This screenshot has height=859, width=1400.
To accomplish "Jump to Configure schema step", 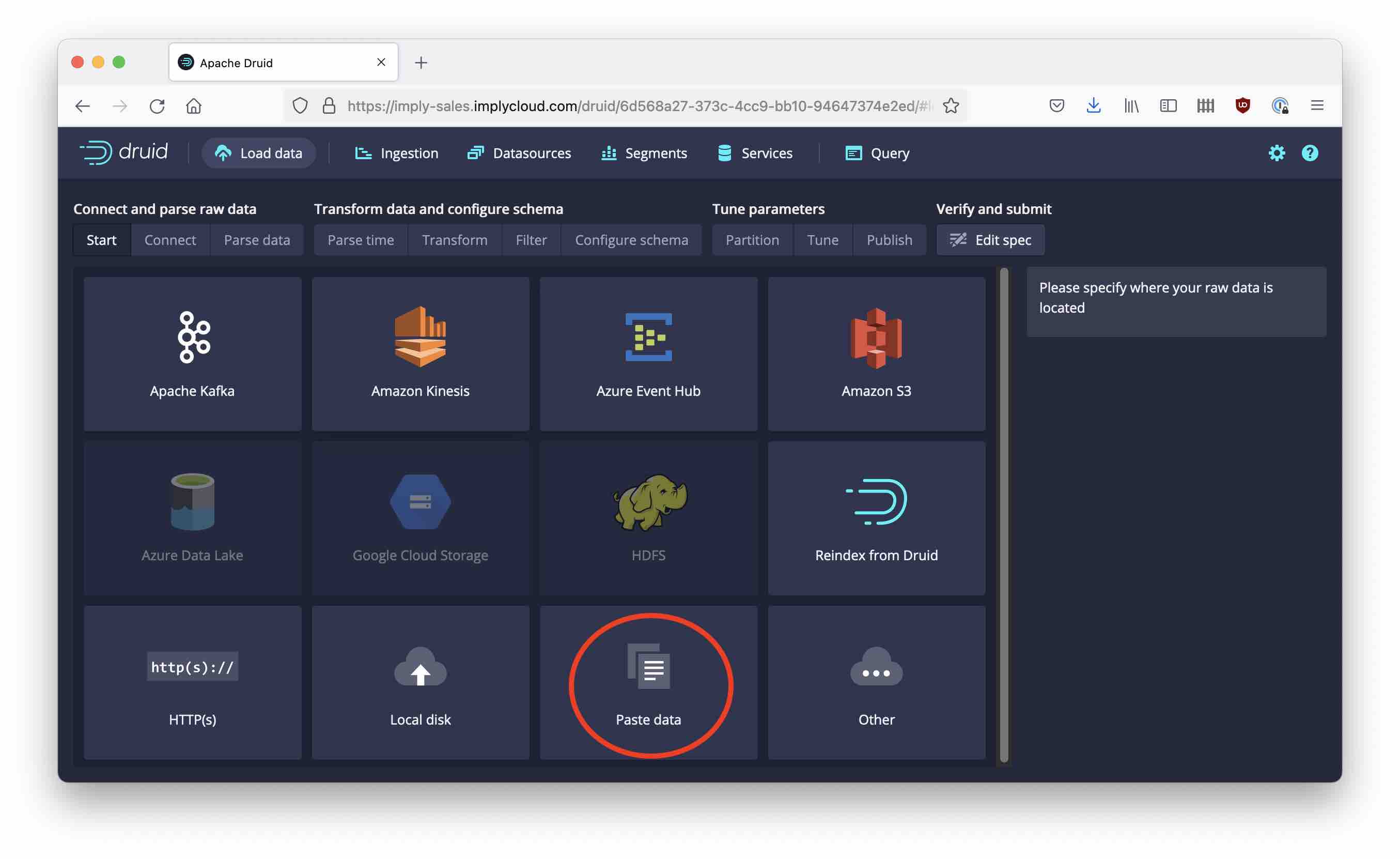I will tap(631, 240).
